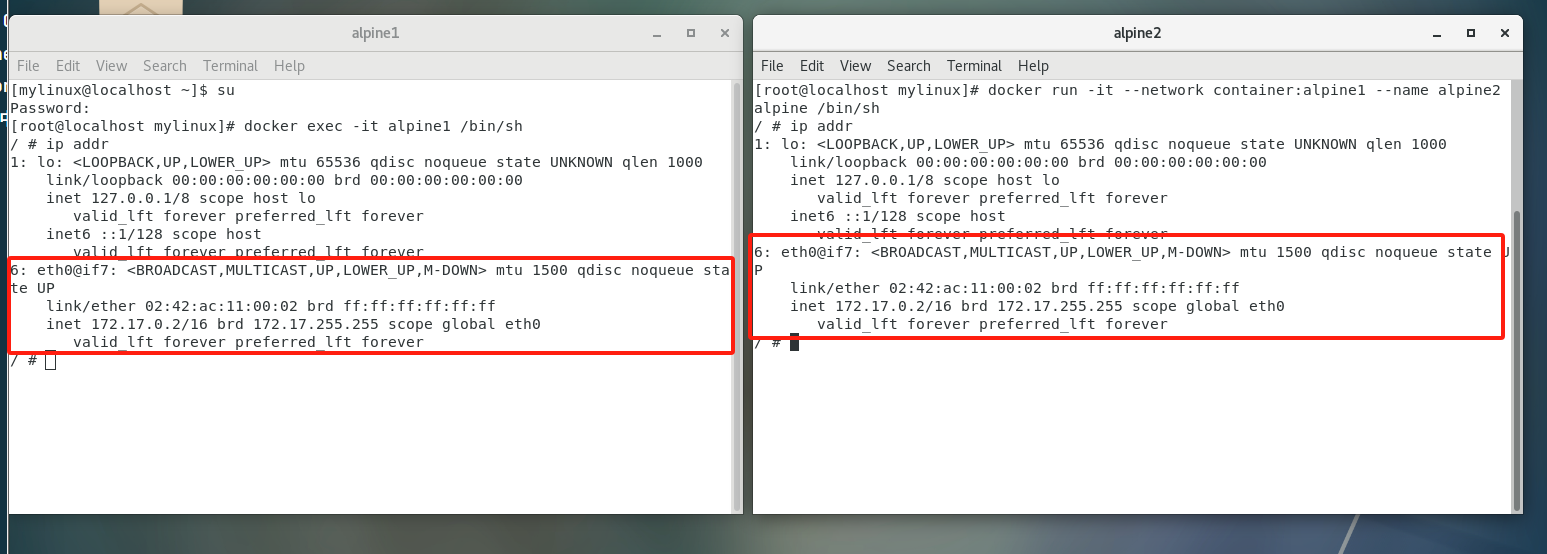Screen dimensions: 1547x554
Task: Open Search menu in alpine1 terminal
Action: (165, 66)
